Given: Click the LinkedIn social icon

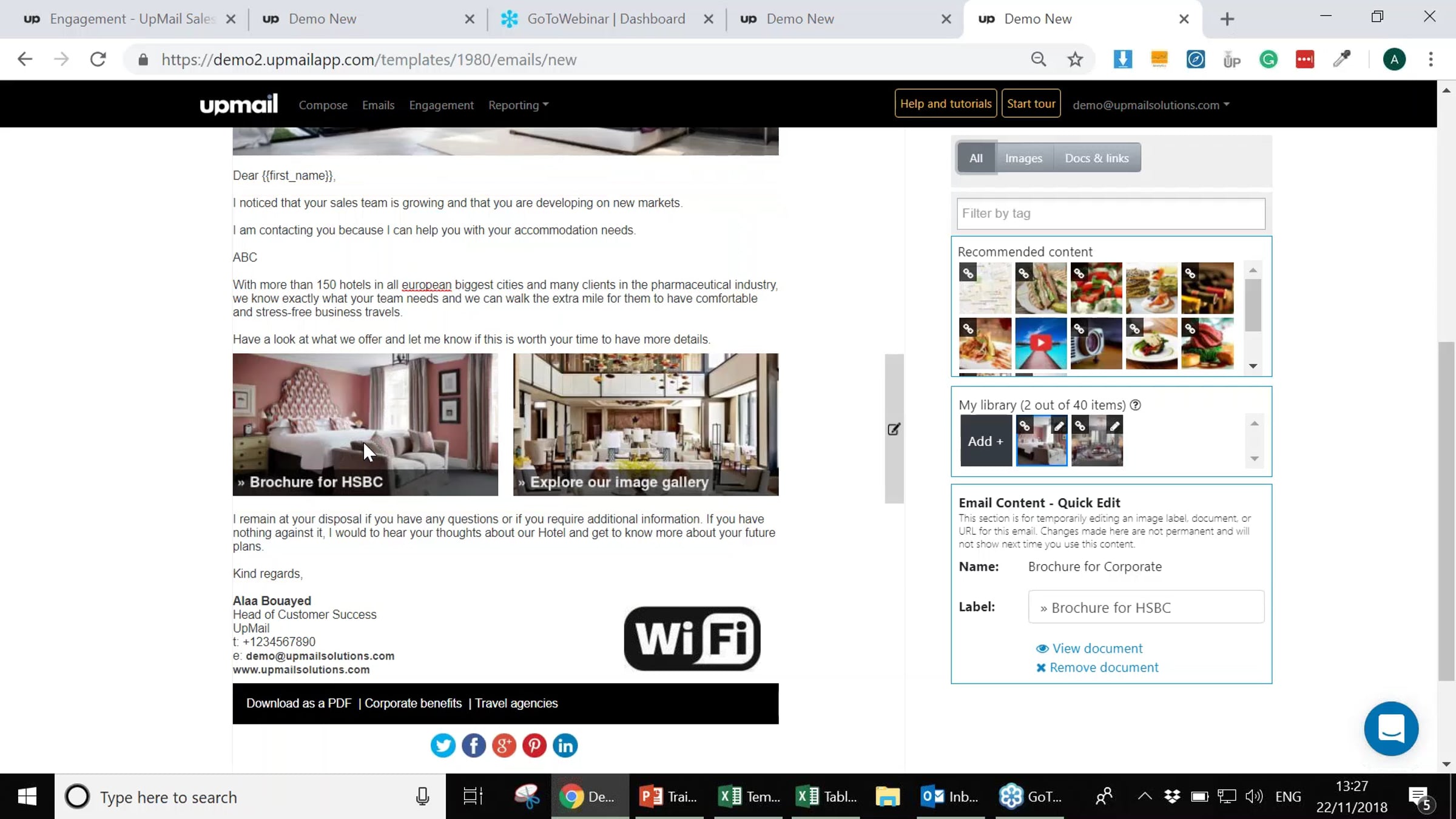Looking at the screenshot, I should click(x=565, y=746).
